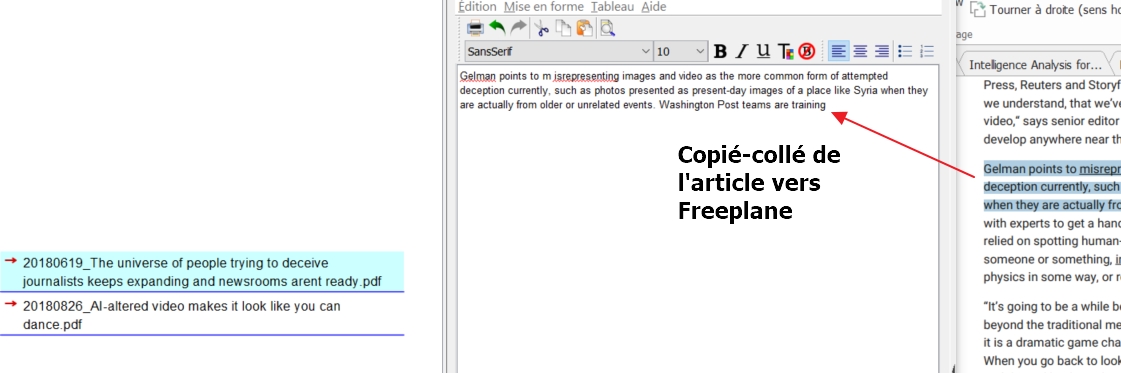Toggle italic formatting
Image resolution: width=1121 pixels, height=373 pixels.
point(742,51)
